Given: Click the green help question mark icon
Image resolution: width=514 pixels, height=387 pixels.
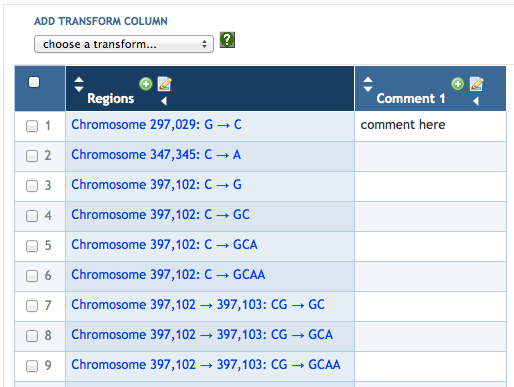Looking at the screenshot, I should 227,40.
